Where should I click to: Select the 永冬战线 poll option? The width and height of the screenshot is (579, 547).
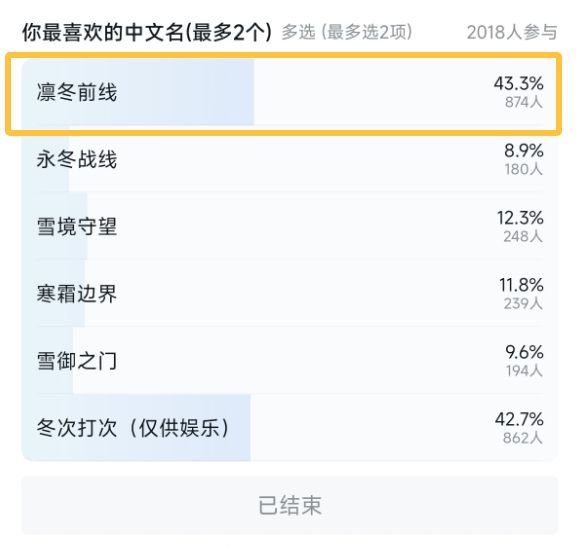290,159
